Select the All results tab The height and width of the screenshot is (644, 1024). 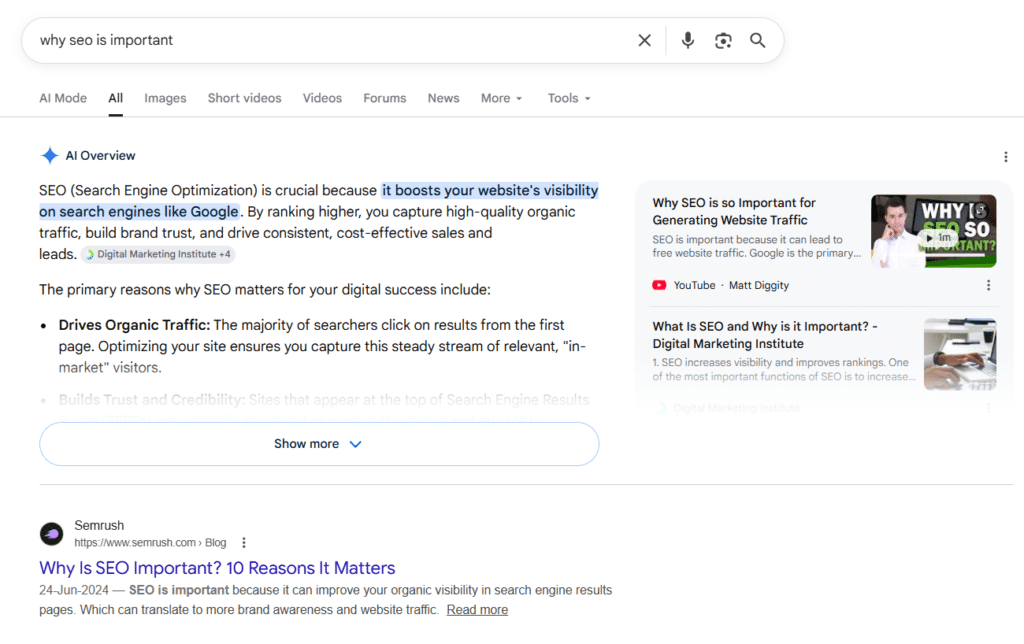(116, 98)
